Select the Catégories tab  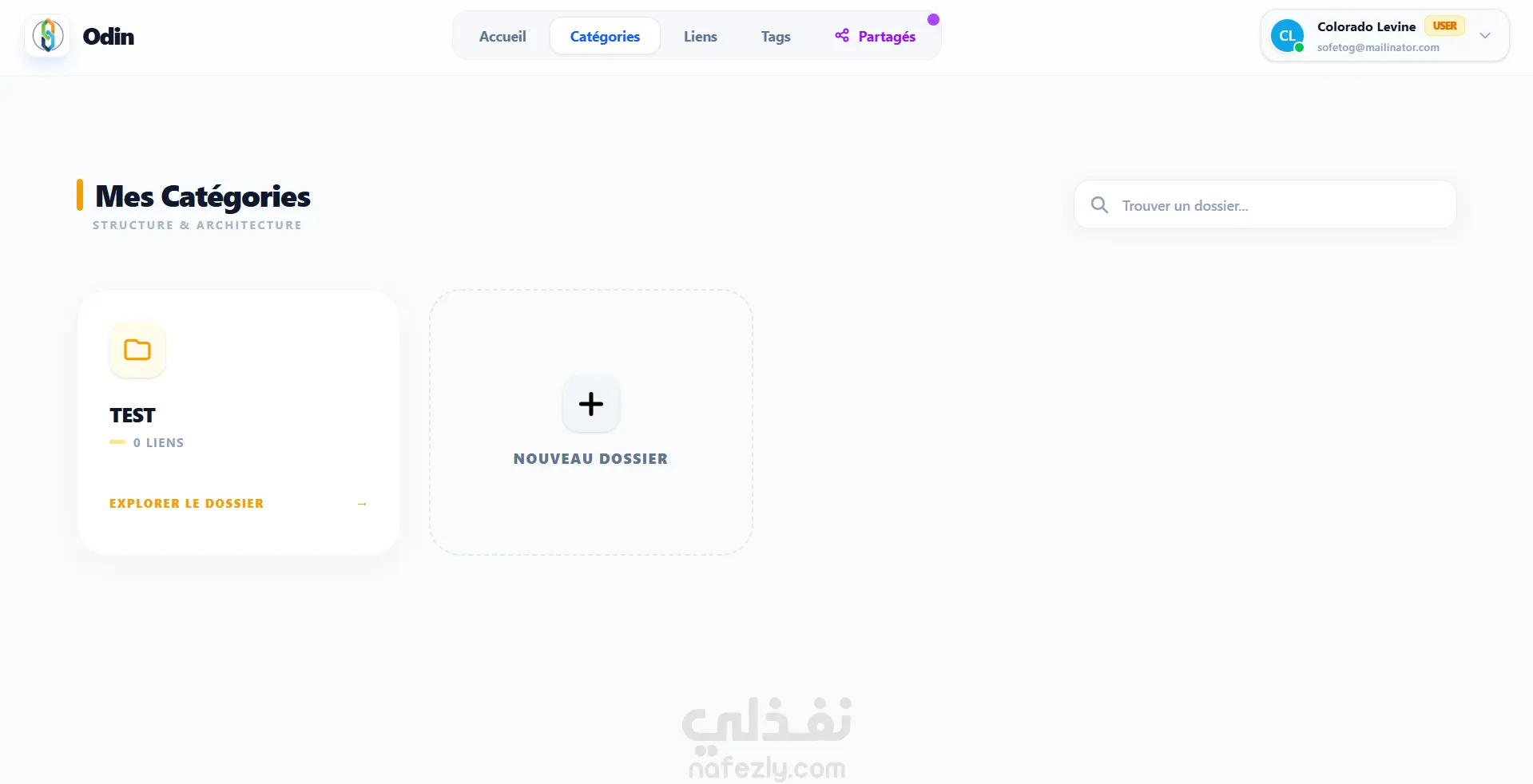tap(605, 36)
